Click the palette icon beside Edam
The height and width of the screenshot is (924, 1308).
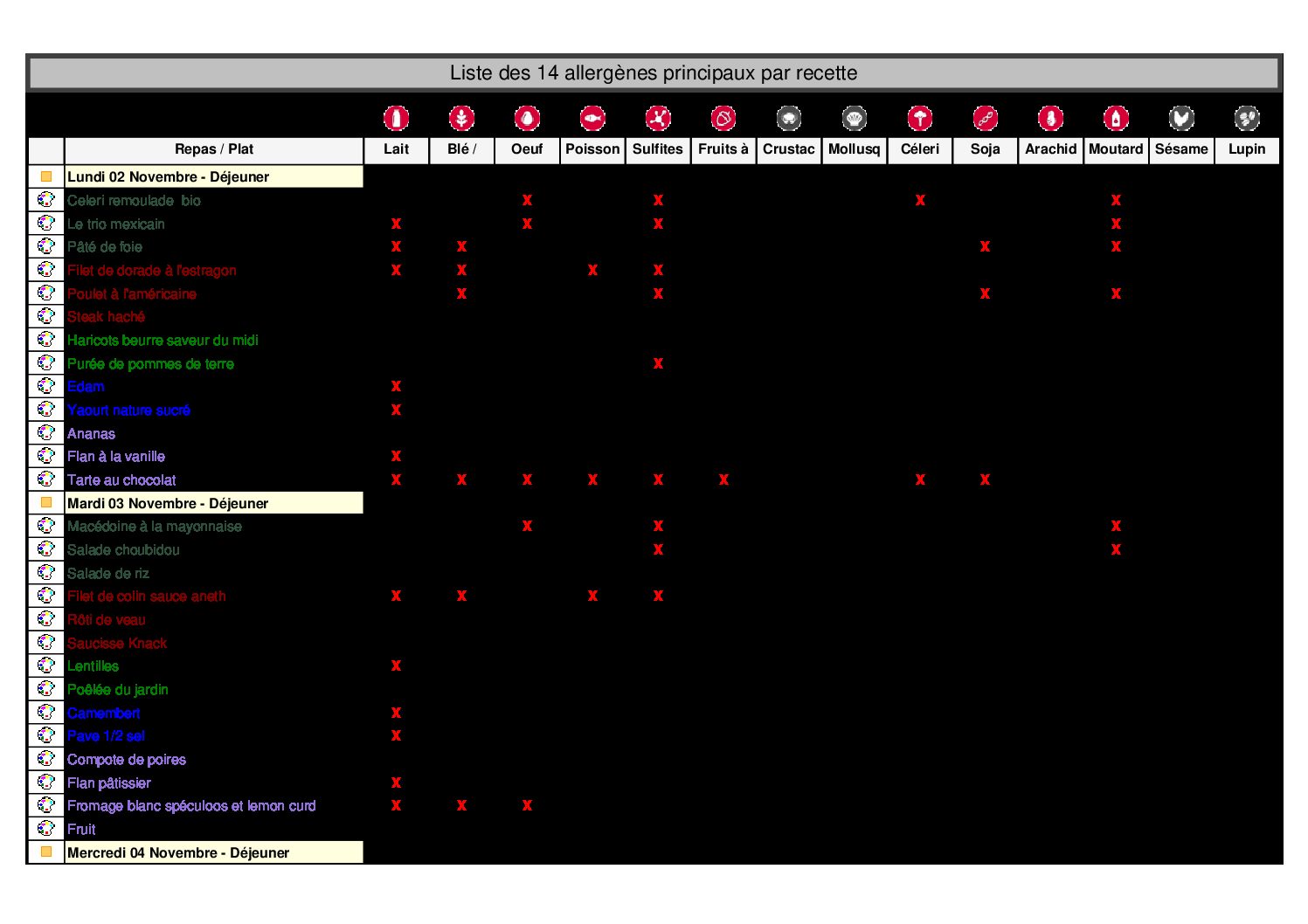tap(46, 386)
